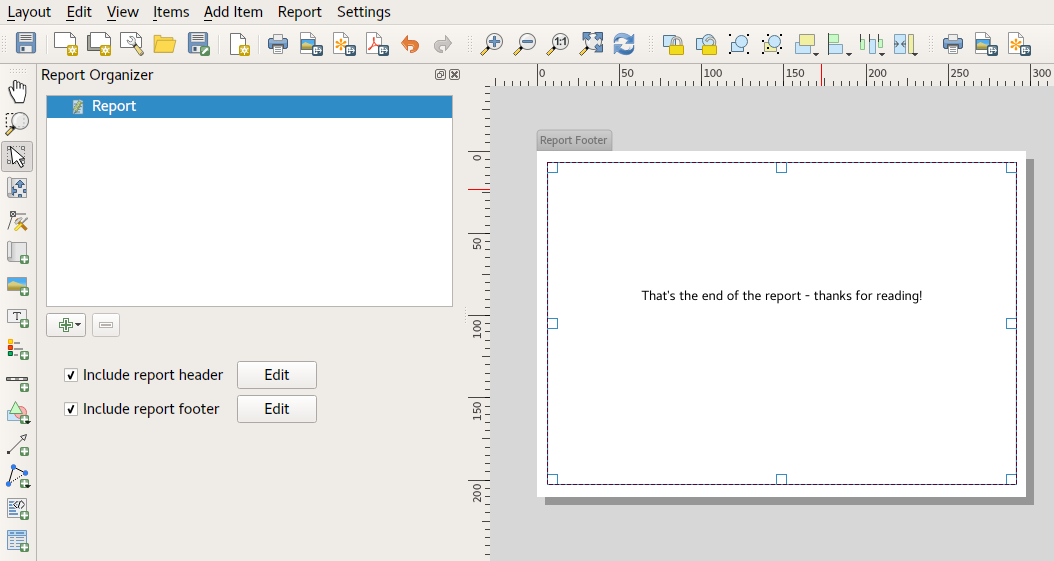This screenshot has height=561, width=1054.
Task: Choose the Add Legend tool
Action: click(18, 350)
